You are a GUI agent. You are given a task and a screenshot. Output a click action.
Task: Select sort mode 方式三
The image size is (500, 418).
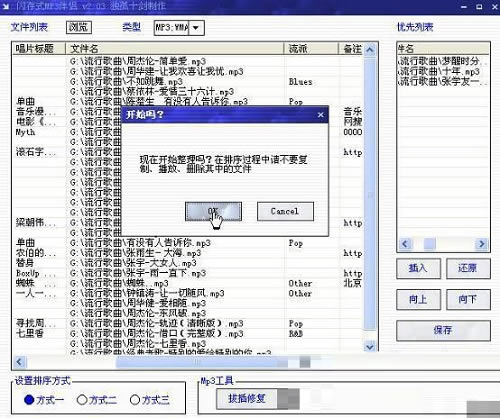[x=150, y=400]
